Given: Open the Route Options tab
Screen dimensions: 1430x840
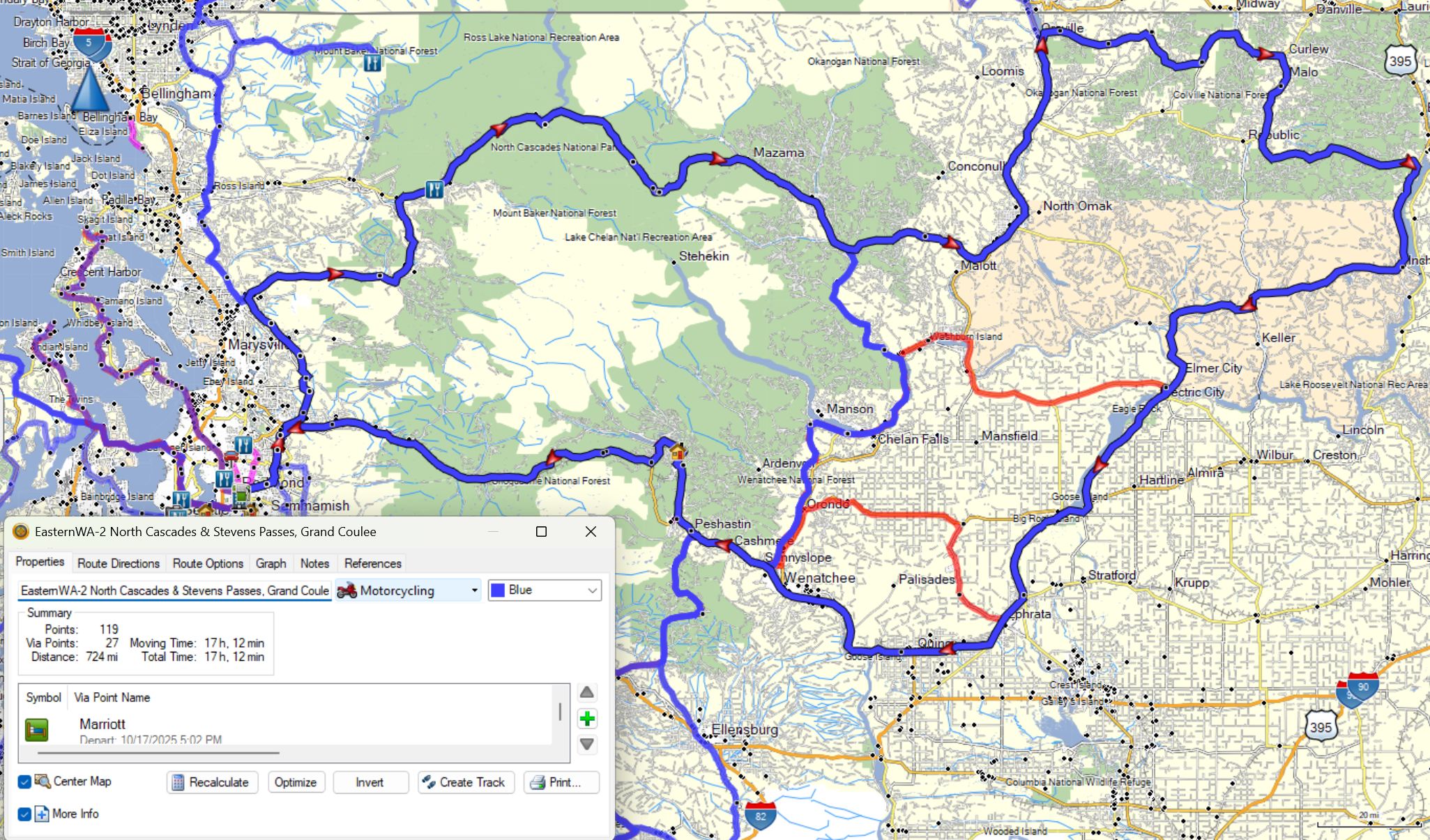Looking at the screenshot, I should click(208, 563).
